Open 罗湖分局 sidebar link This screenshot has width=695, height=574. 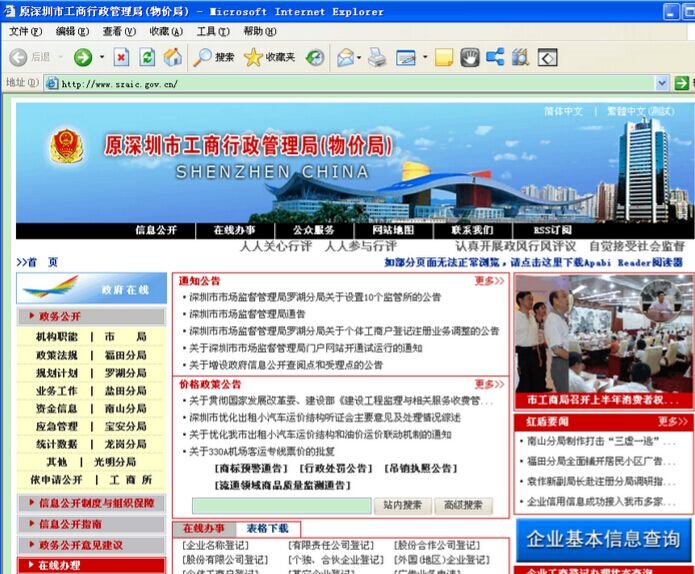[x=125, y=373]
